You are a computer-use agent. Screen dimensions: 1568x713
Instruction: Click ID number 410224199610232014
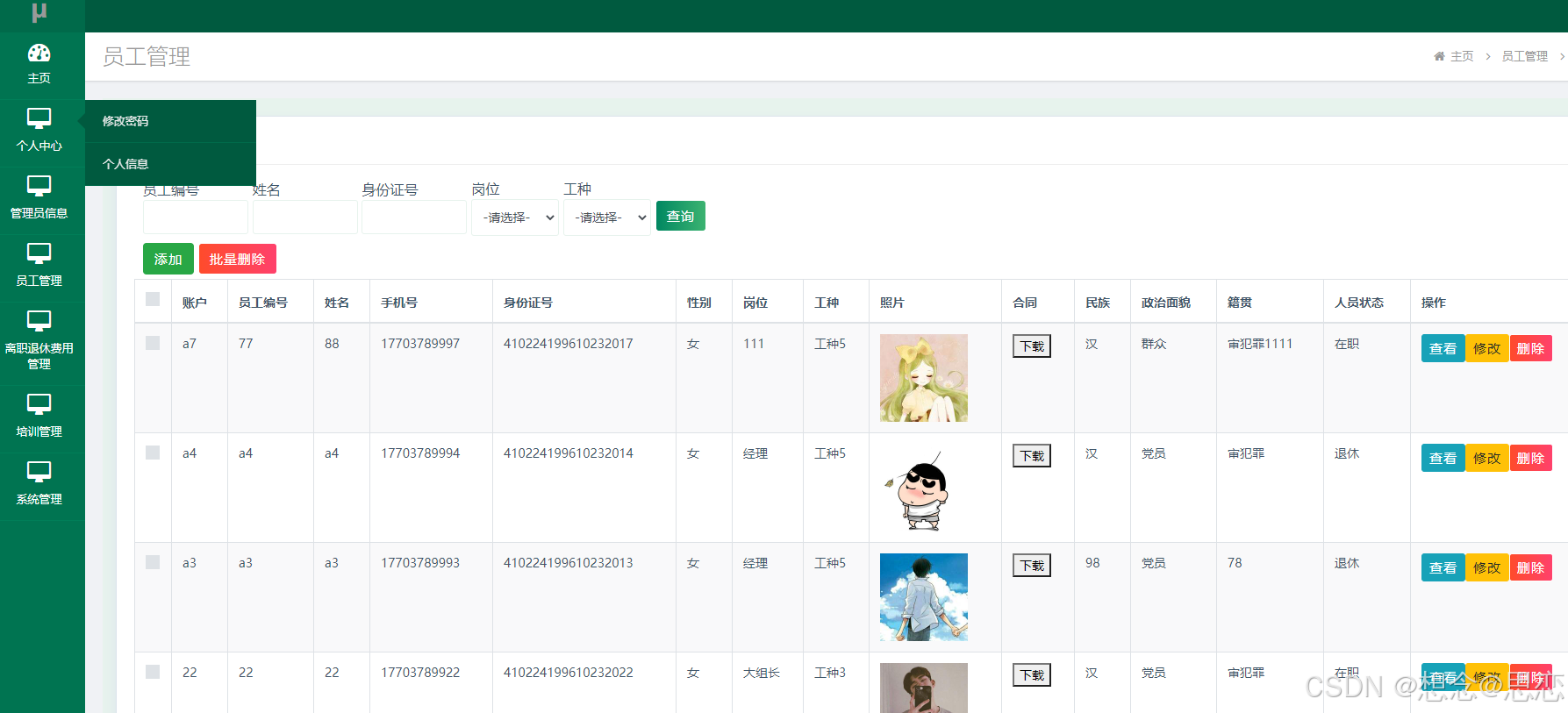click(569, 453)
